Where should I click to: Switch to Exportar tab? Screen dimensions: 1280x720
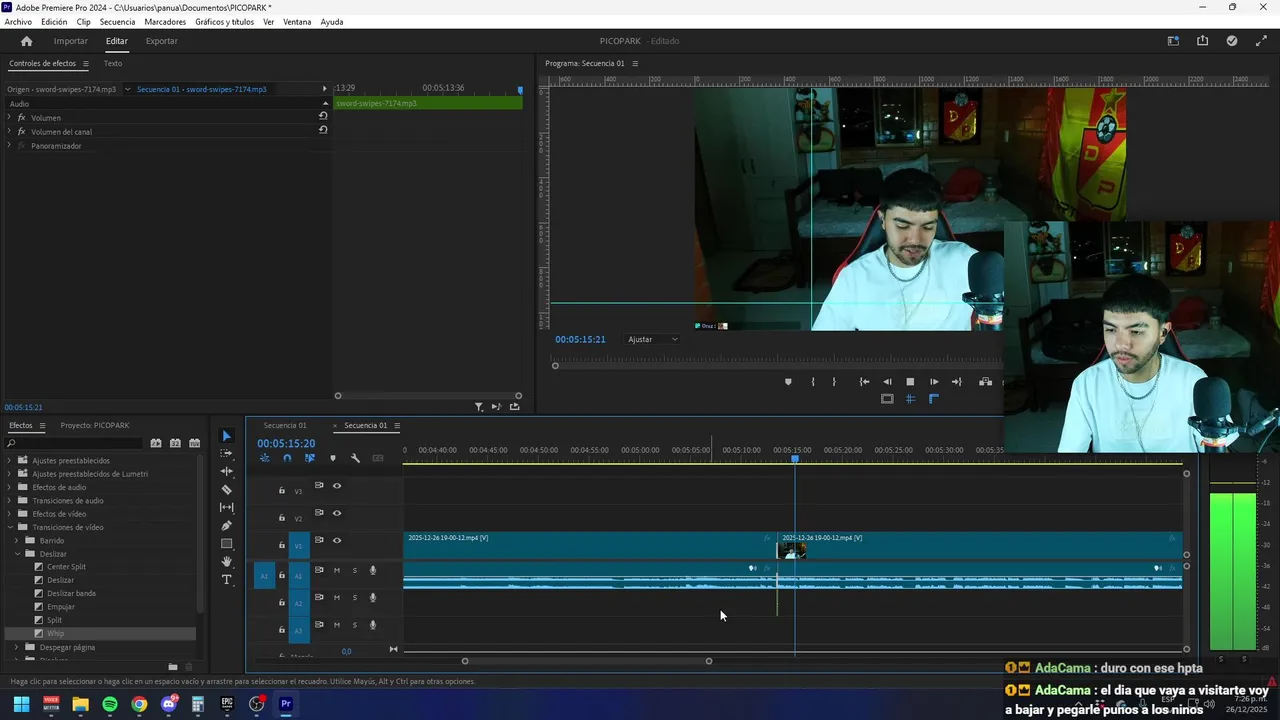click(161, 41)
